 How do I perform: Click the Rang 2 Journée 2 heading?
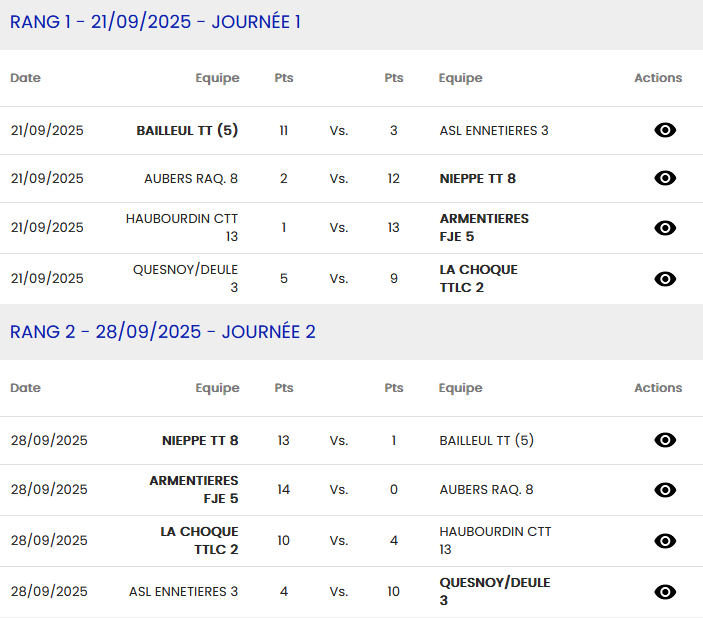pos(163,332)
